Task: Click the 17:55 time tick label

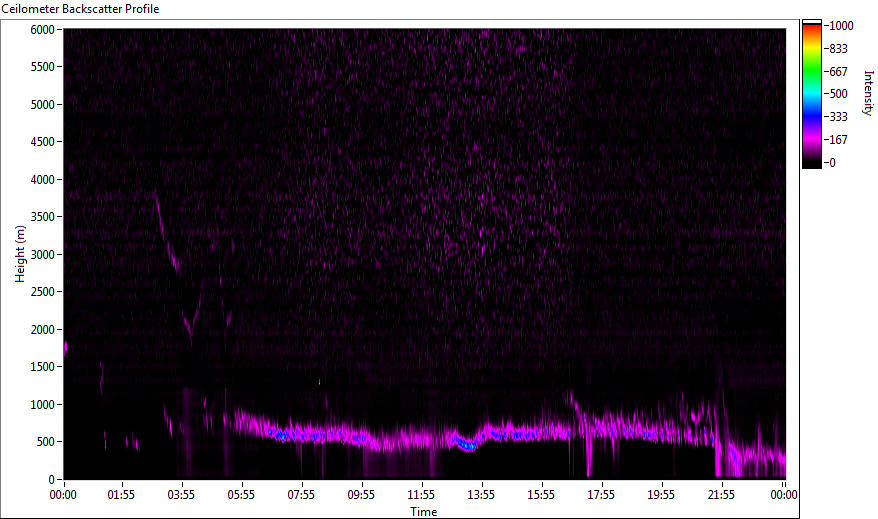Action: tap(601, 495)
